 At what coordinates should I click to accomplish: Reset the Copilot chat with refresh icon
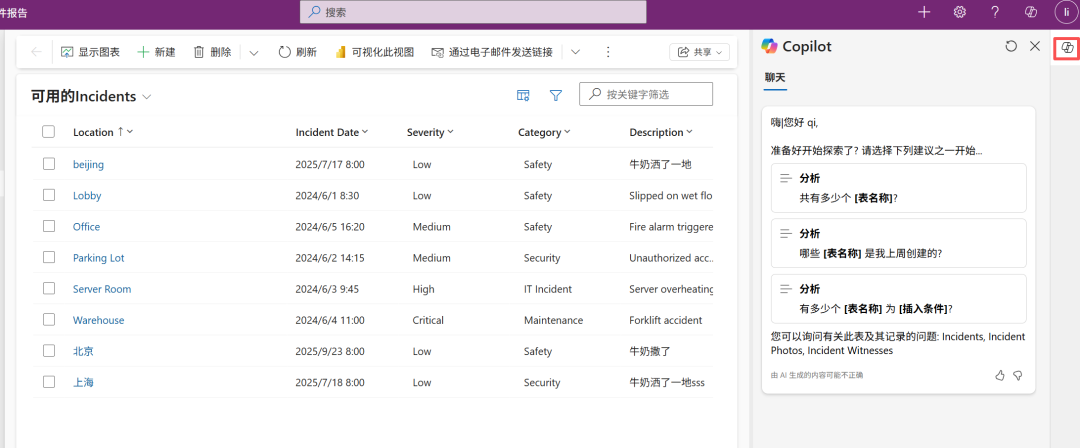click(x=1010, y=46)
